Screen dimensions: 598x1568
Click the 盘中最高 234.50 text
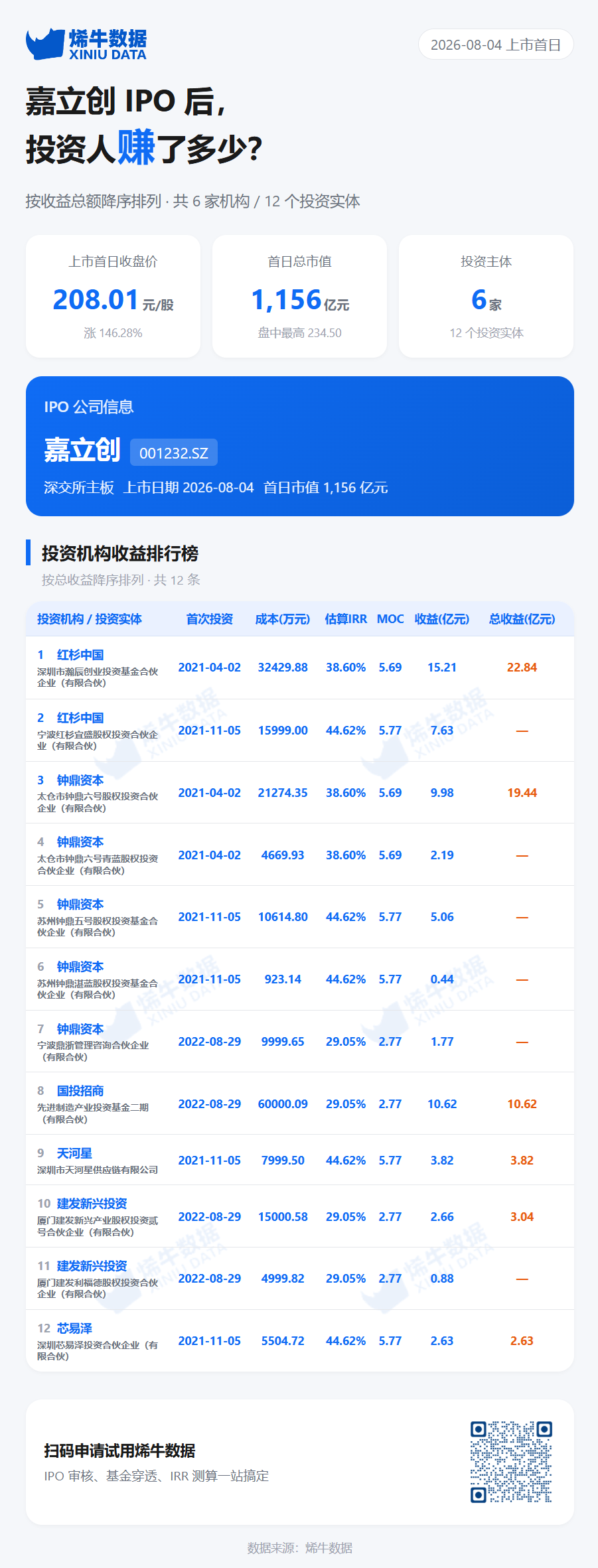pos(300,333)
